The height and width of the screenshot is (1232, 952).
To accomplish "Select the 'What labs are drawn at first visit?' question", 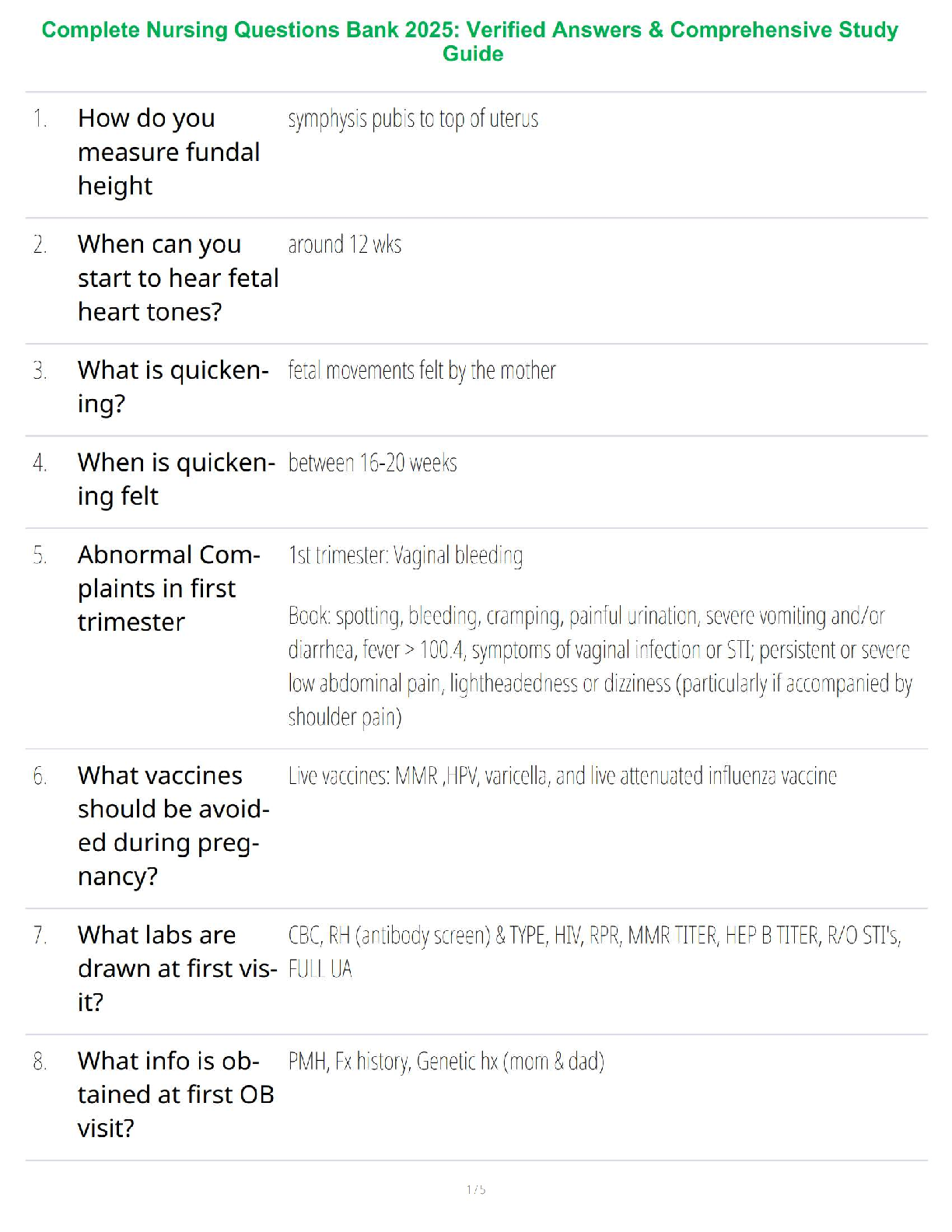I will click(x=177, y=968).
